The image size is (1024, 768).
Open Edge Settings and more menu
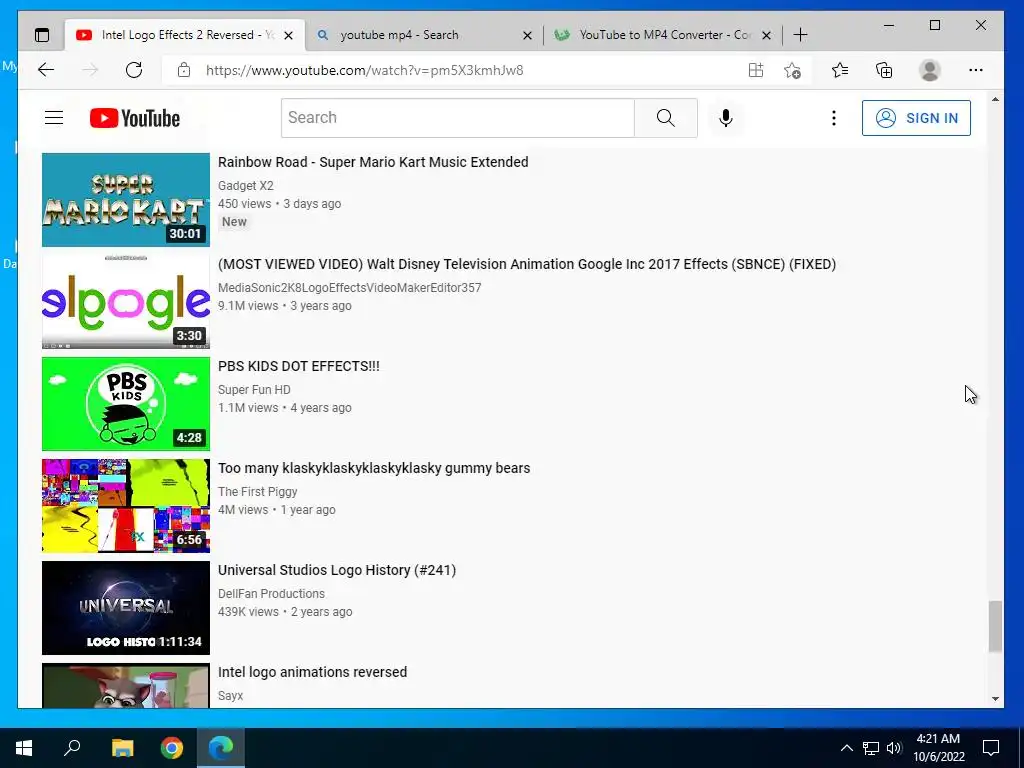[x=976, y=70]
